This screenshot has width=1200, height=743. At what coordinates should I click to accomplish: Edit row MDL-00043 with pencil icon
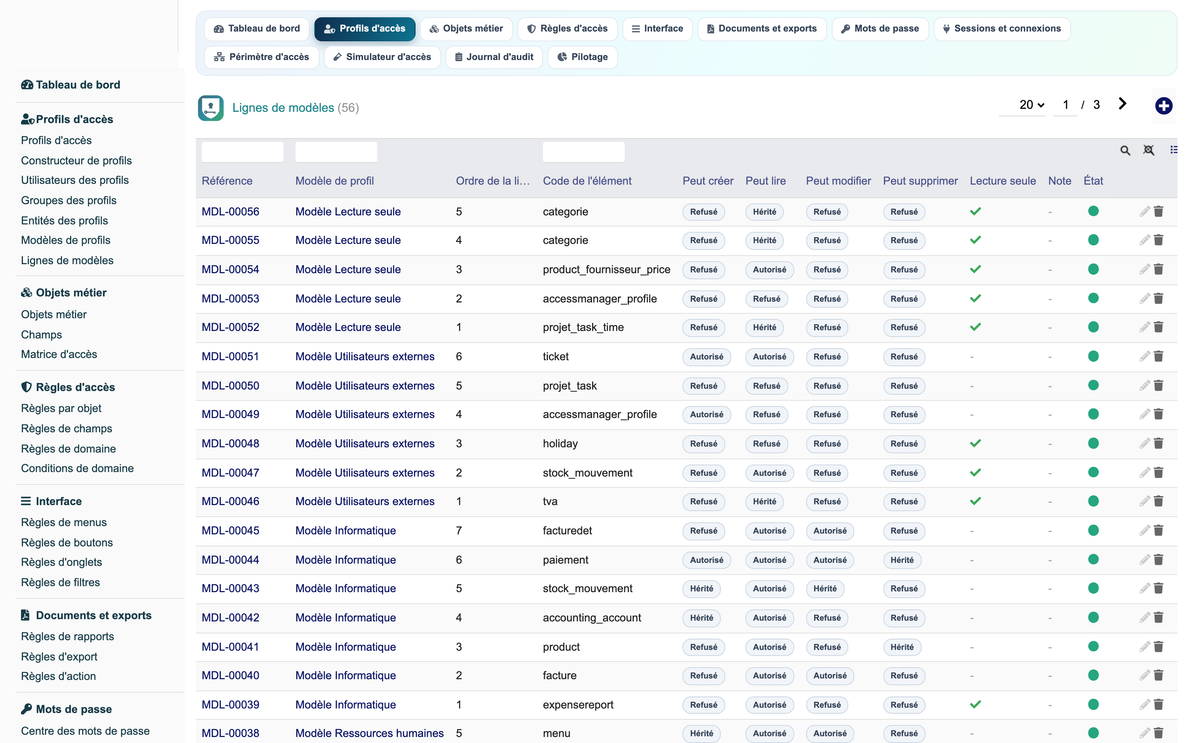(x=1145, y=589)
